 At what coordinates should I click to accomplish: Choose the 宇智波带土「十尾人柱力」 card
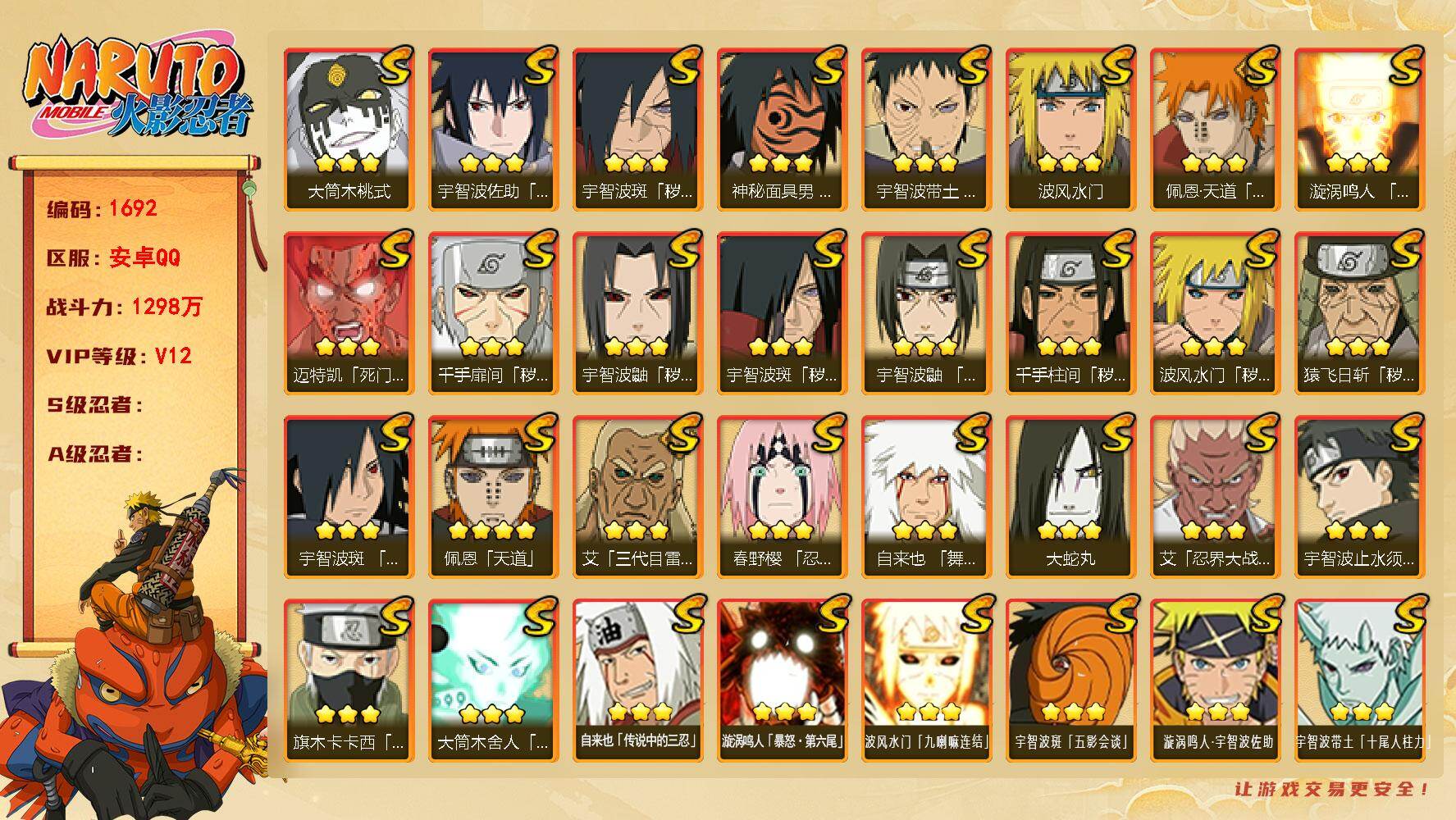pos(1359,681)
